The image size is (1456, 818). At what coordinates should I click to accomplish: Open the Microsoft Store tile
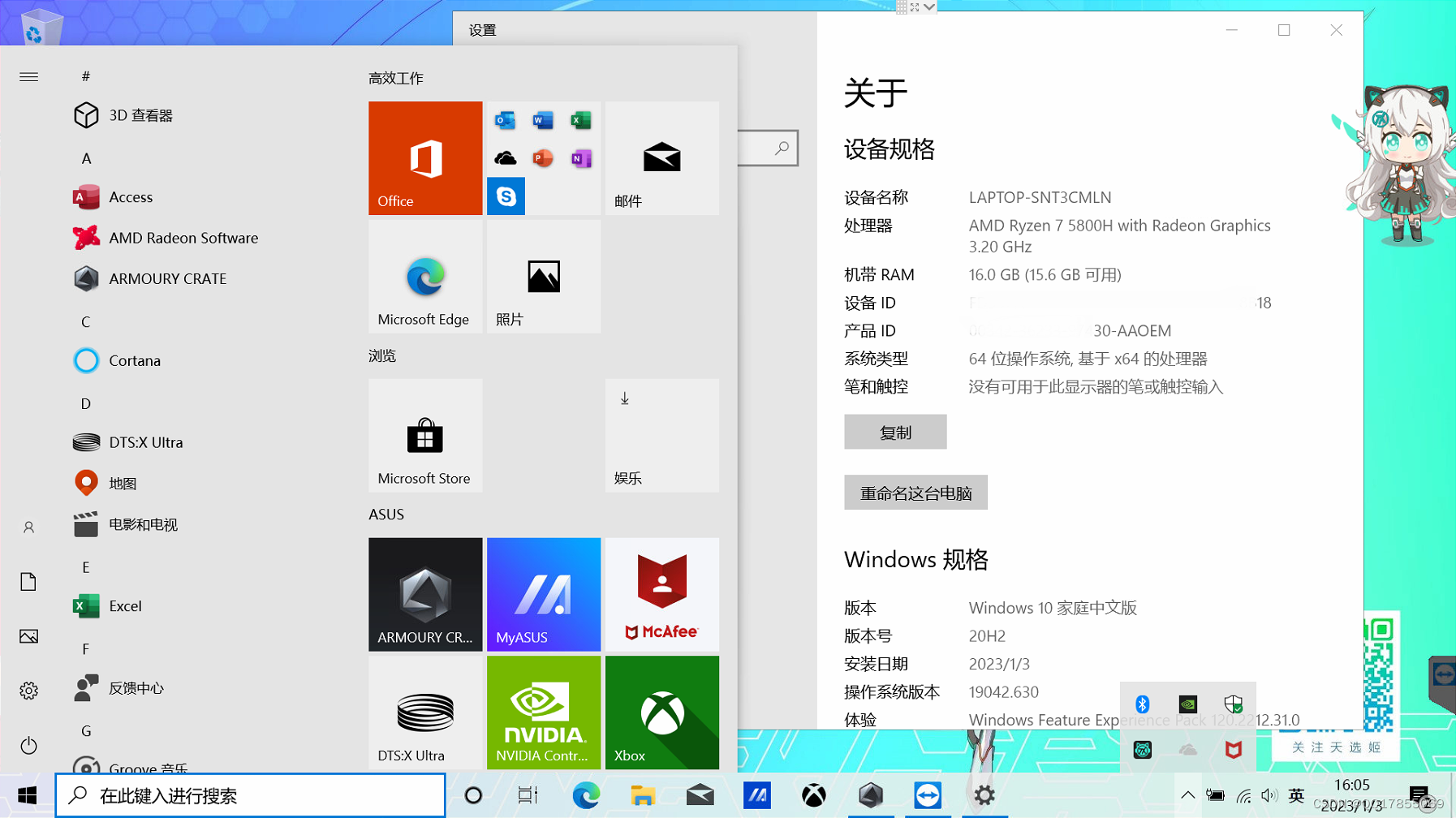(425, 436)
